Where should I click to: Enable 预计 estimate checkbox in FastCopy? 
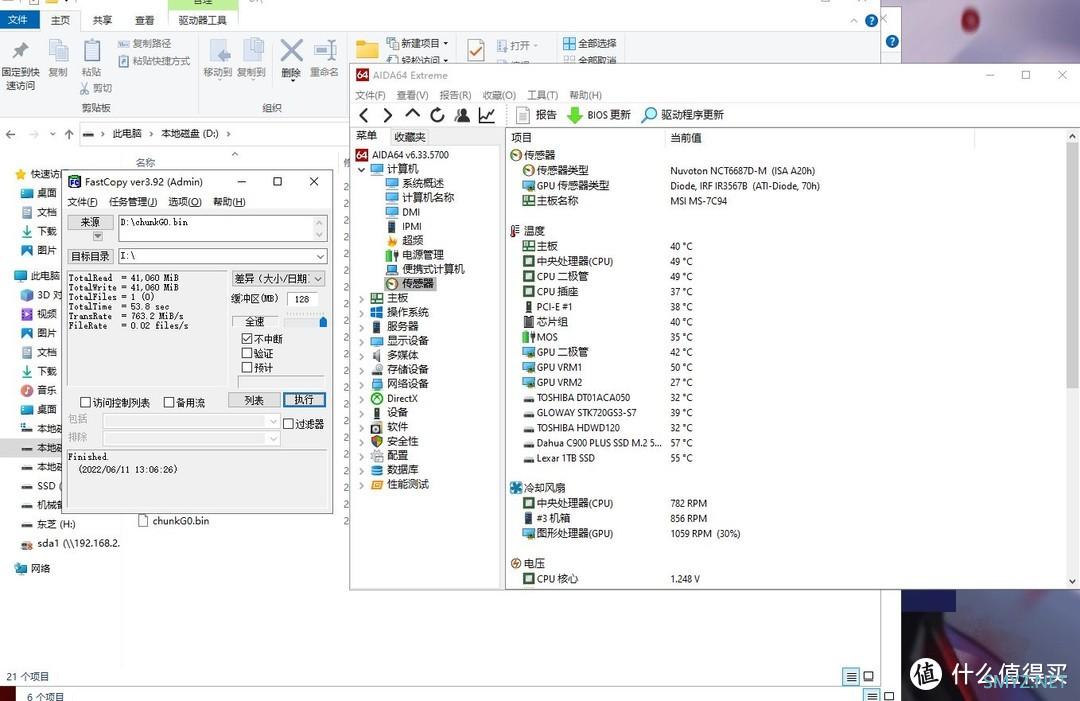[247, 368]
